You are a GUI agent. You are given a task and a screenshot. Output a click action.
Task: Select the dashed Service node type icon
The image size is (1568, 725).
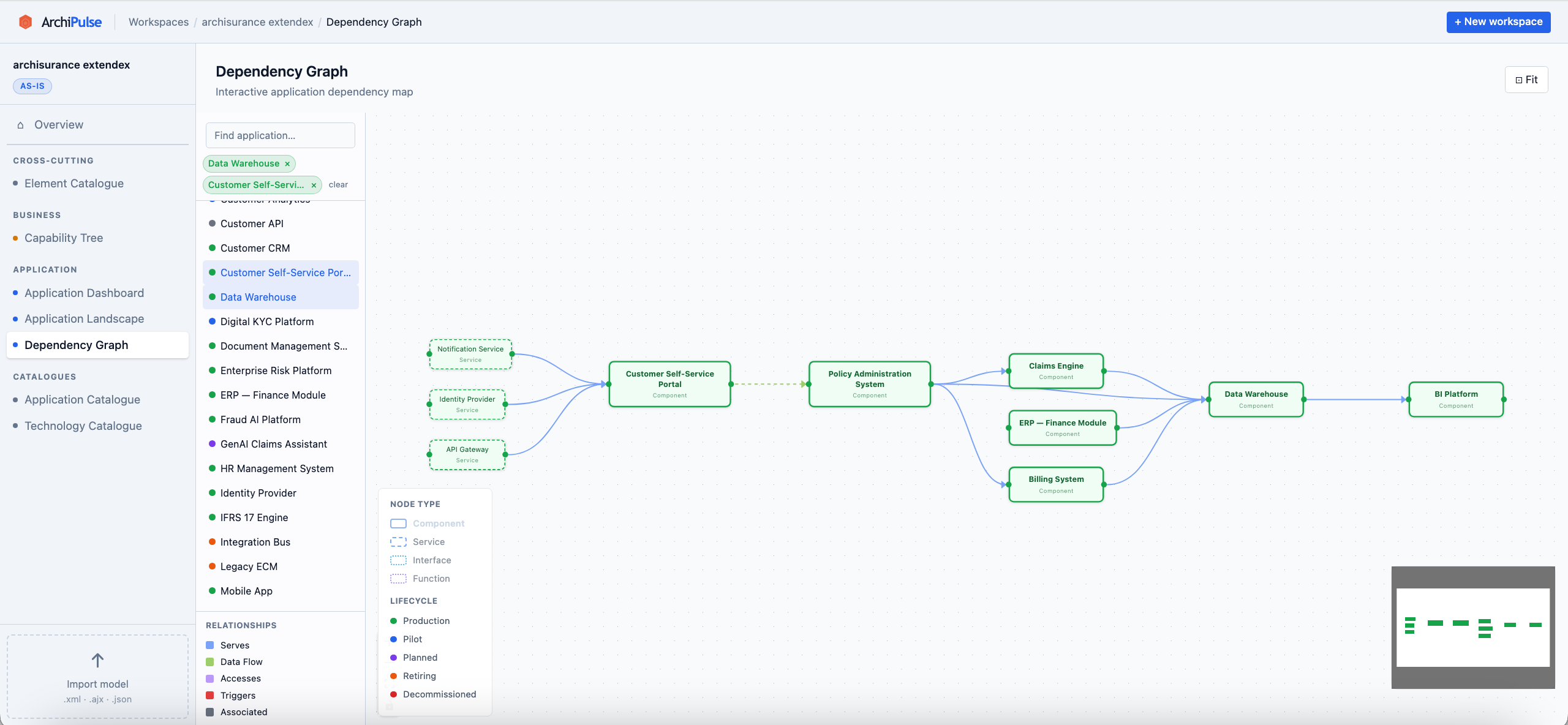pos(398,542)
